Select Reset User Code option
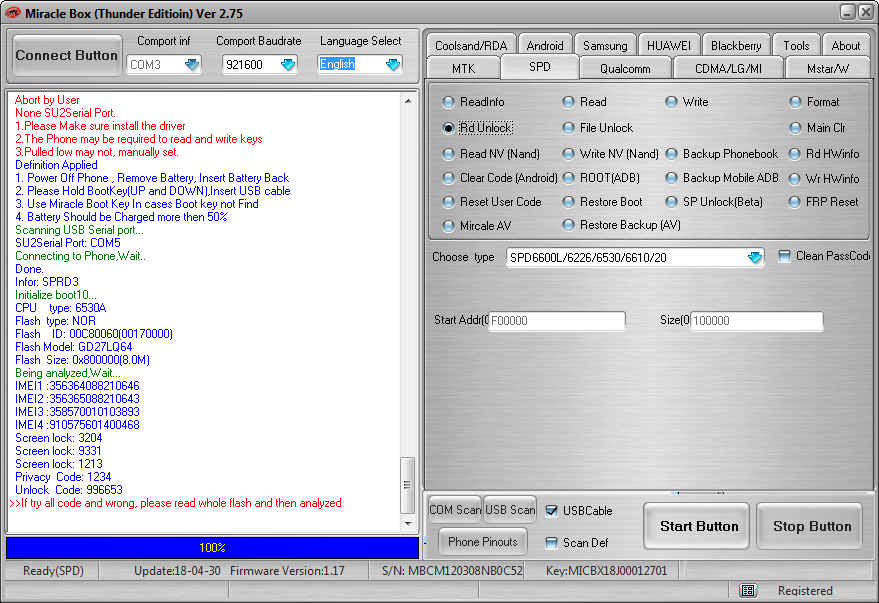The height and width of the screenshot is (603, 879). (x=492, y=202)
